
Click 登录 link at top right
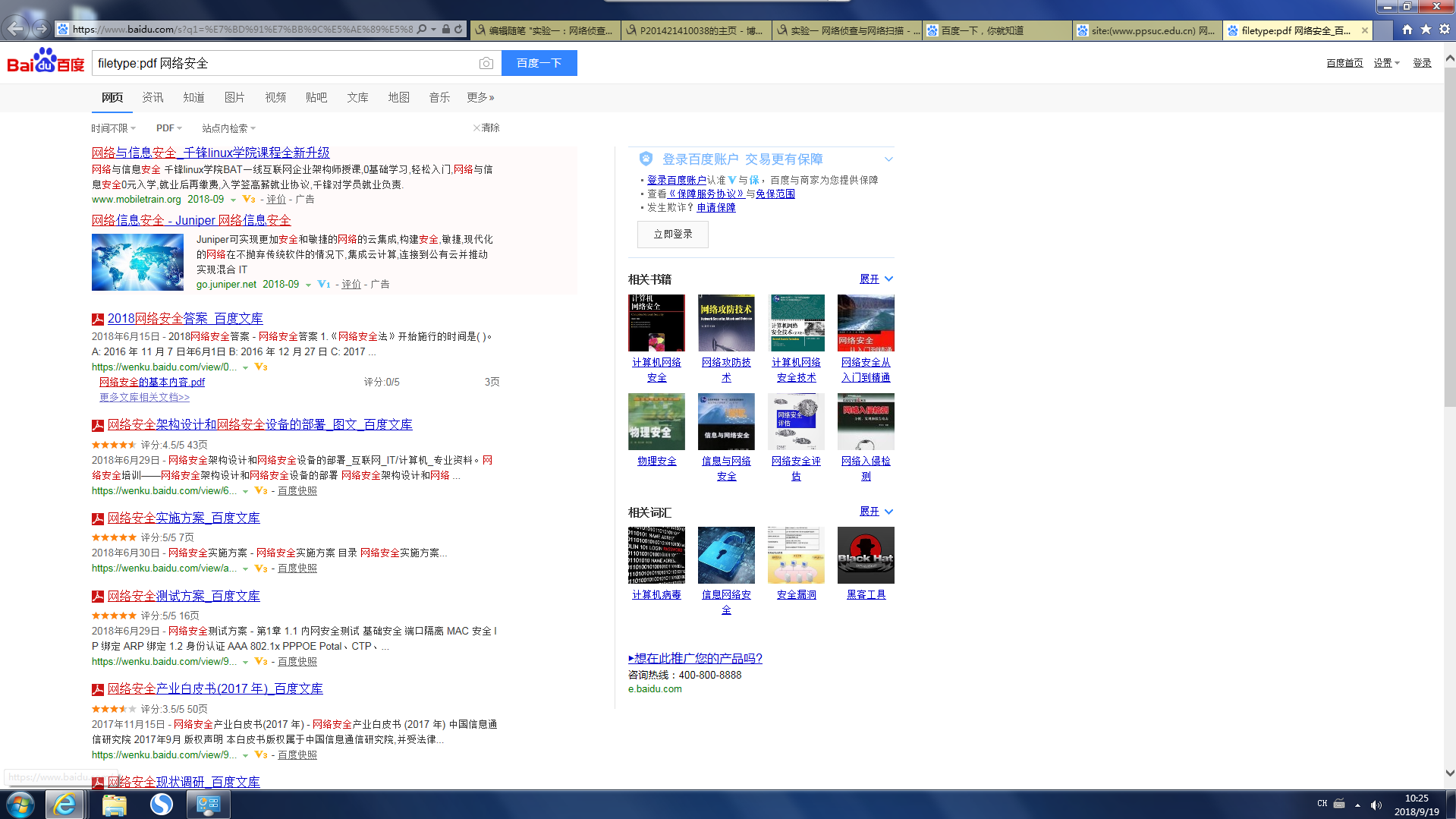tap(1422, 63)
